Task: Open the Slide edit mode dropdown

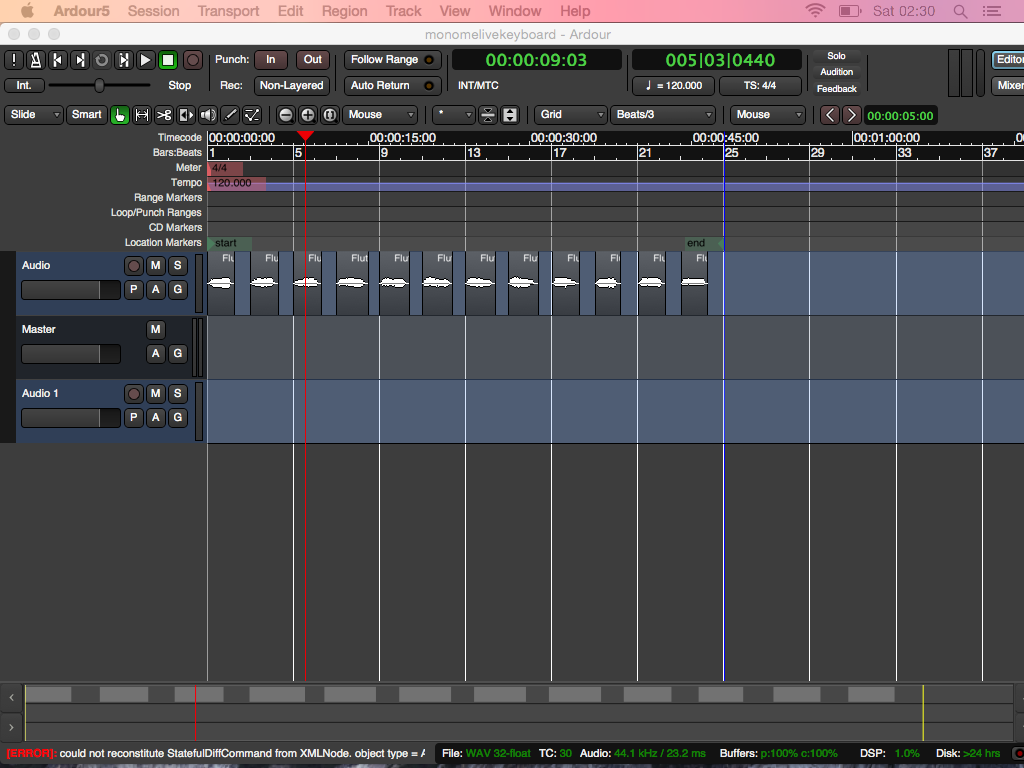Action: 34,115
